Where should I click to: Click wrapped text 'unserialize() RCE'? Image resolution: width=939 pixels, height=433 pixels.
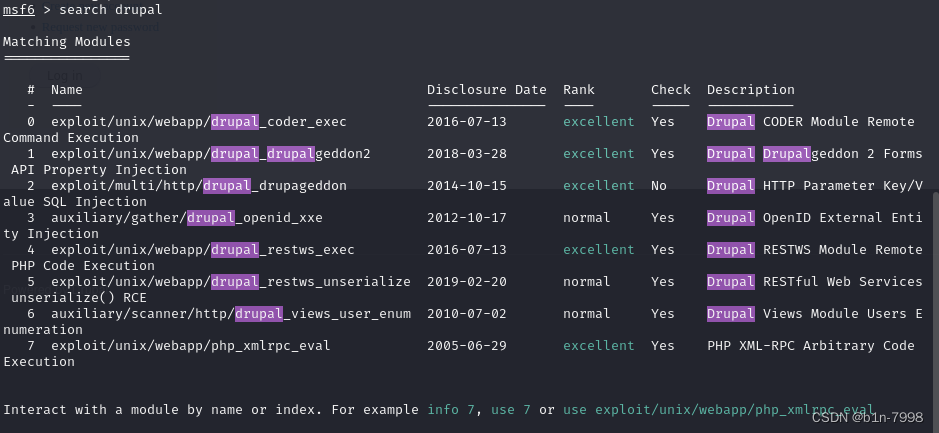pos(78,298)
